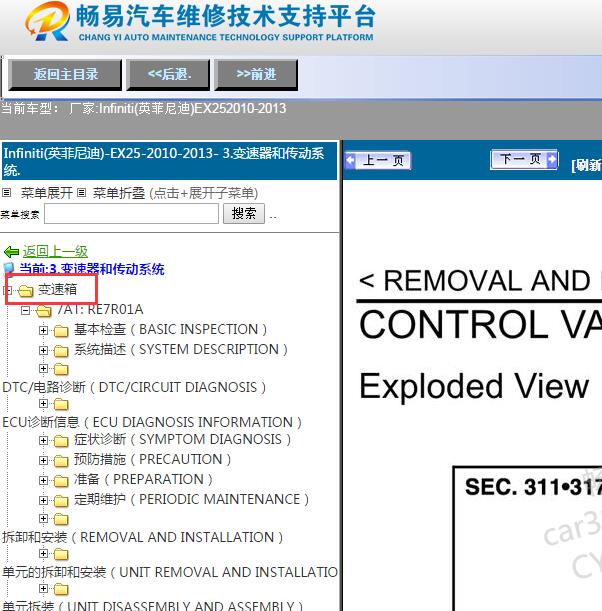
Task: Click the SYMPTOM DIAGNOSIS folder icon
Action: [61, 441]
